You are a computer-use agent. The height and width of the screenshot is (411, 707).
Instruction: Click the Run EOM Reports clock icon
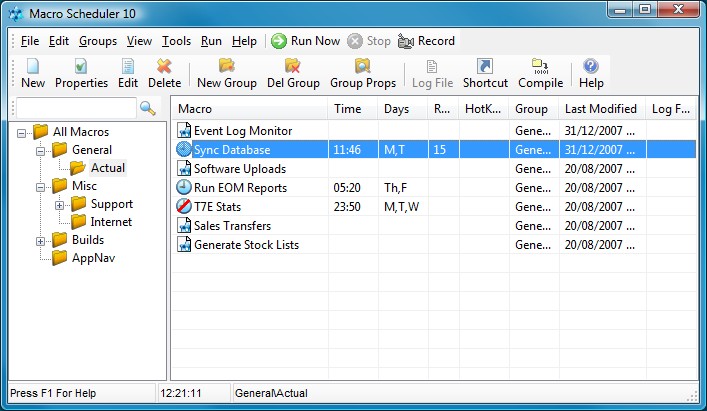coord(184,187)
